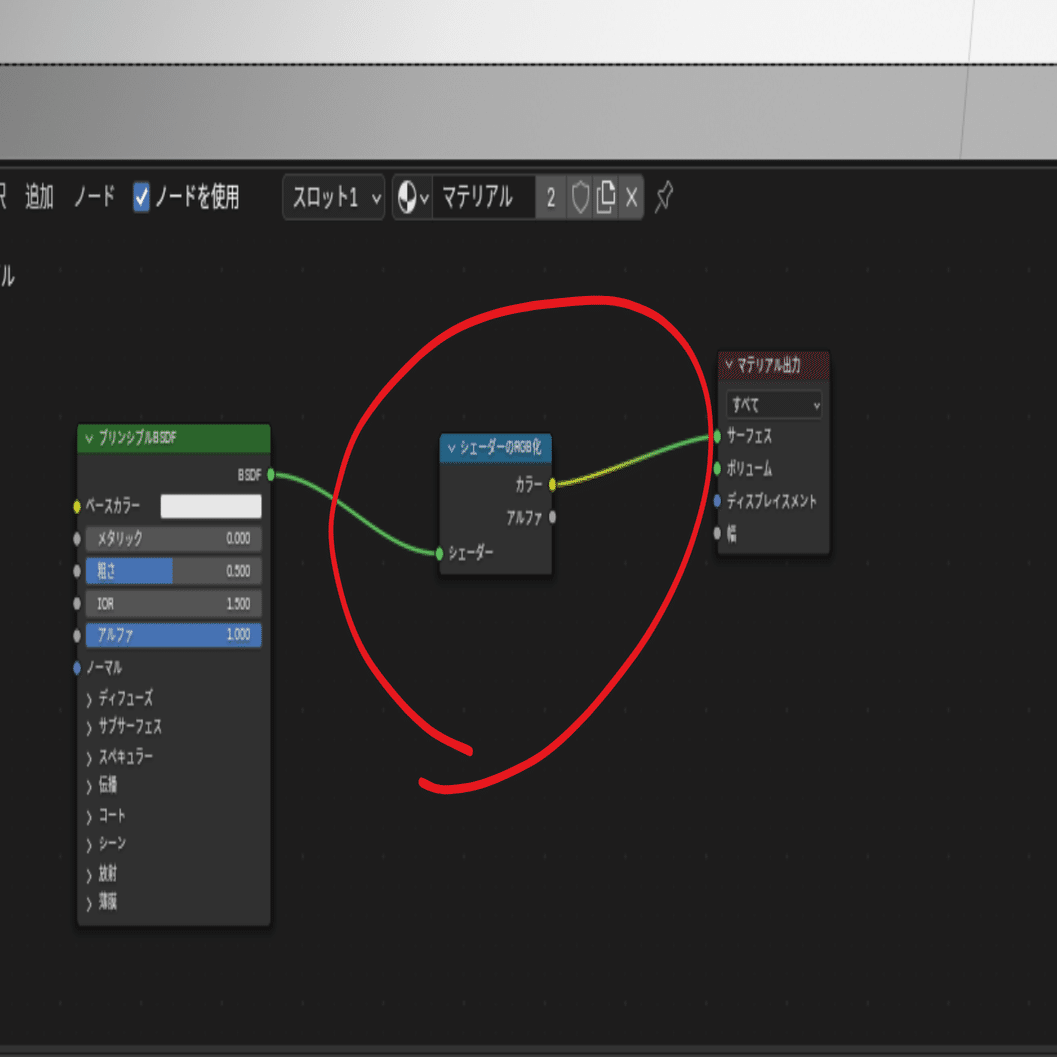Collapse the プリンシプルBSDF node
This screenshot has width=1057, height=1057.
[89, 439]
